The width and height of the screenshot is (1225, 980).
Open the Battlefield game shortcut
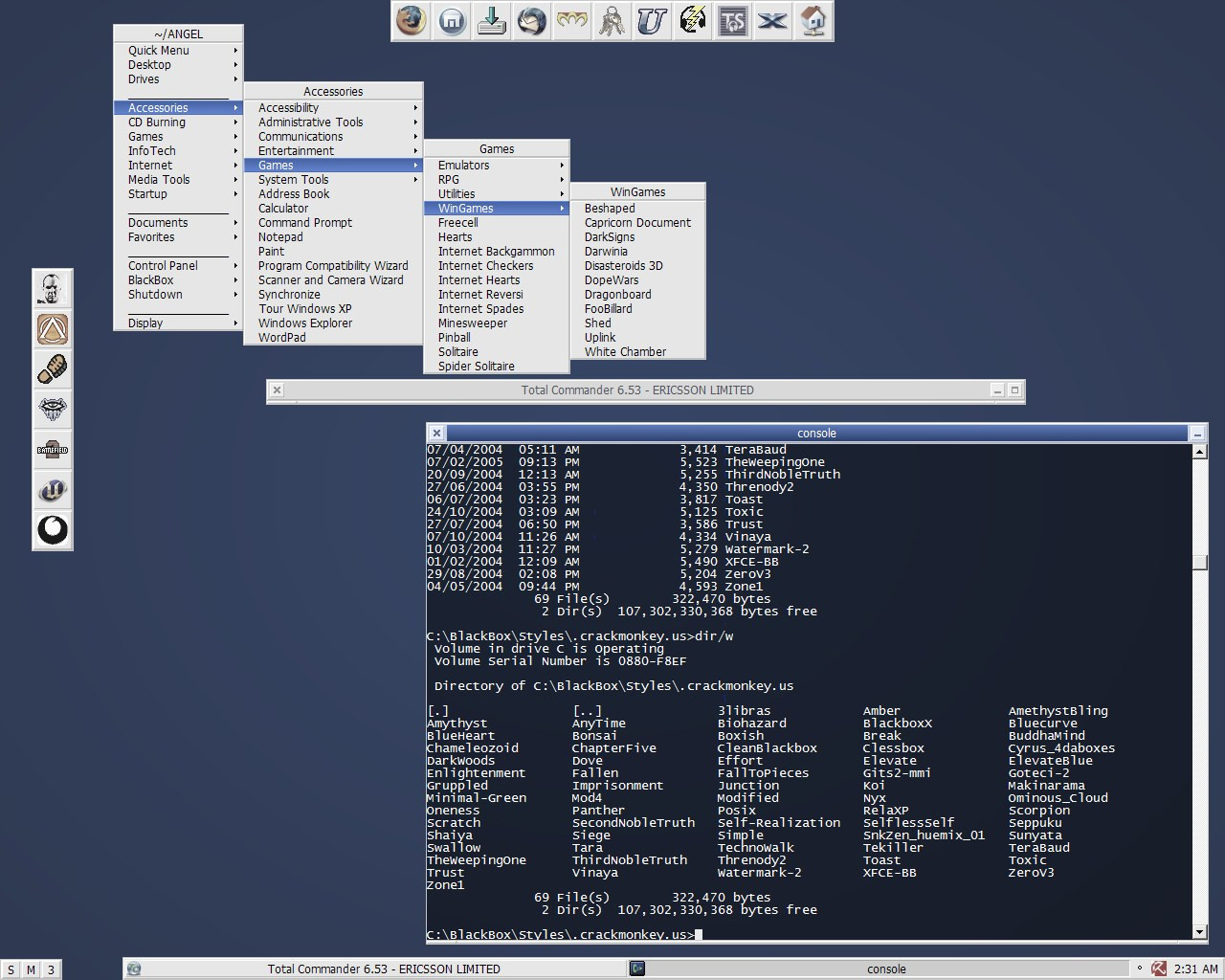point(53,450)
